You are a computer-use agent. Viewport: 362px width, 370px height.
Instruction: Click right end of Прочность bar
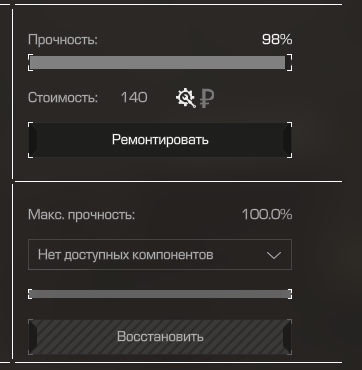tap(289, 63)
